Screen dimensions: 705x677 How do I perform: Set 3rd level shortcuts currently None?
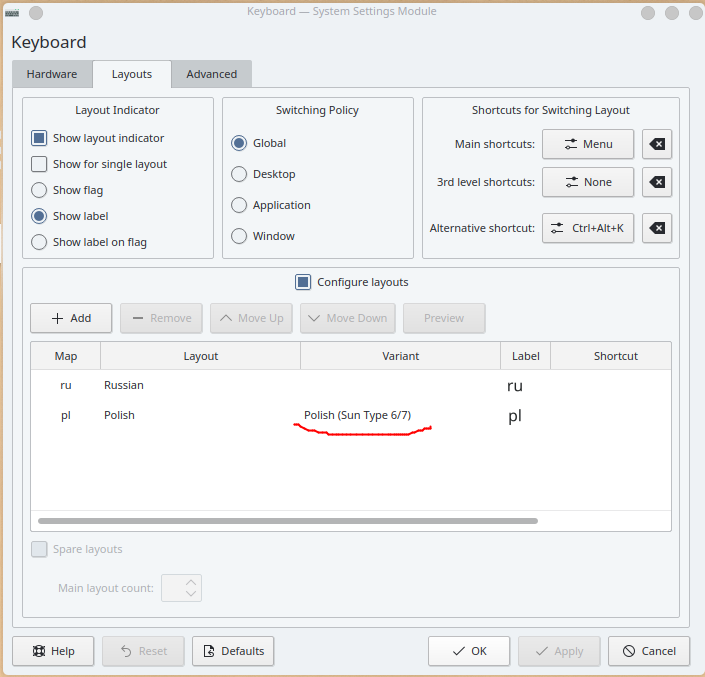(588, 182)
